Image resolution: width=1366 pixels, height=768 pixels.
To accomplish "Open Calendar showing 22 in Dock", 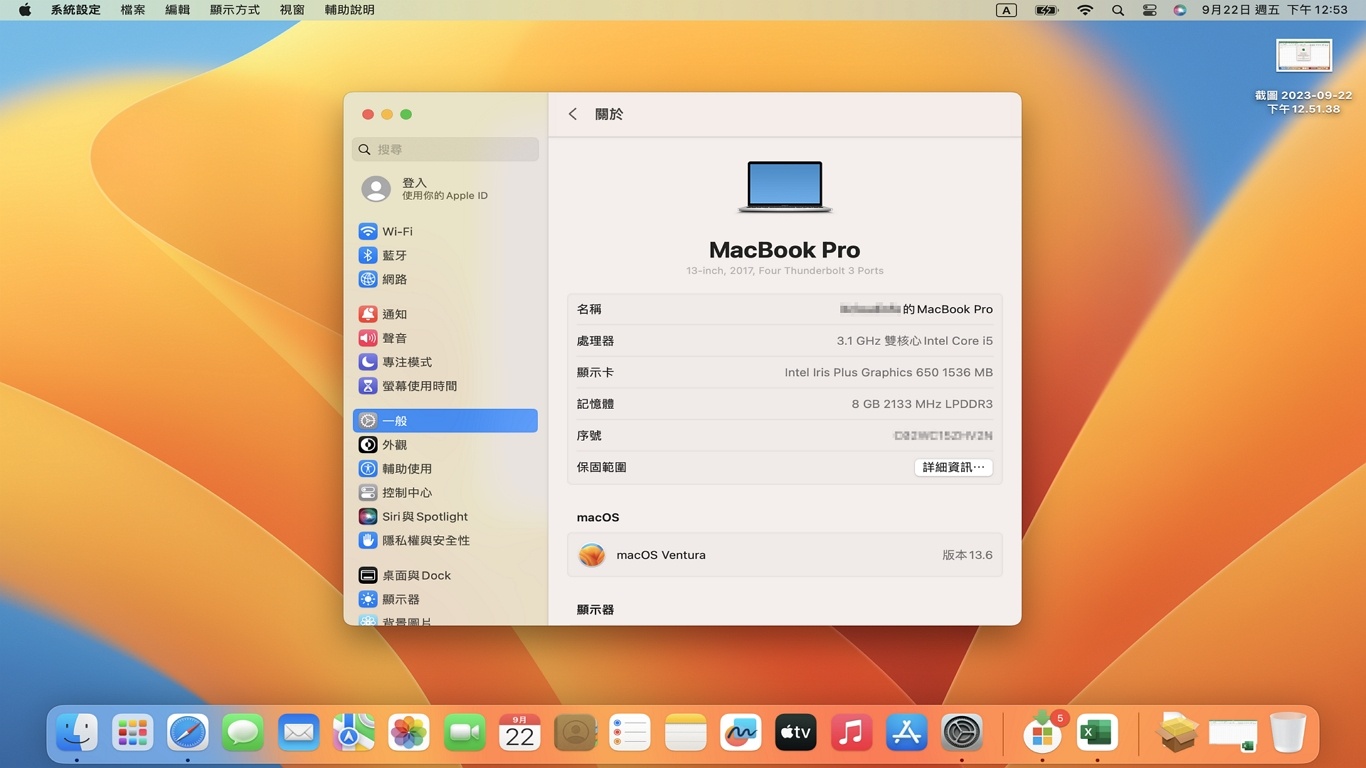I will [520, 733].
